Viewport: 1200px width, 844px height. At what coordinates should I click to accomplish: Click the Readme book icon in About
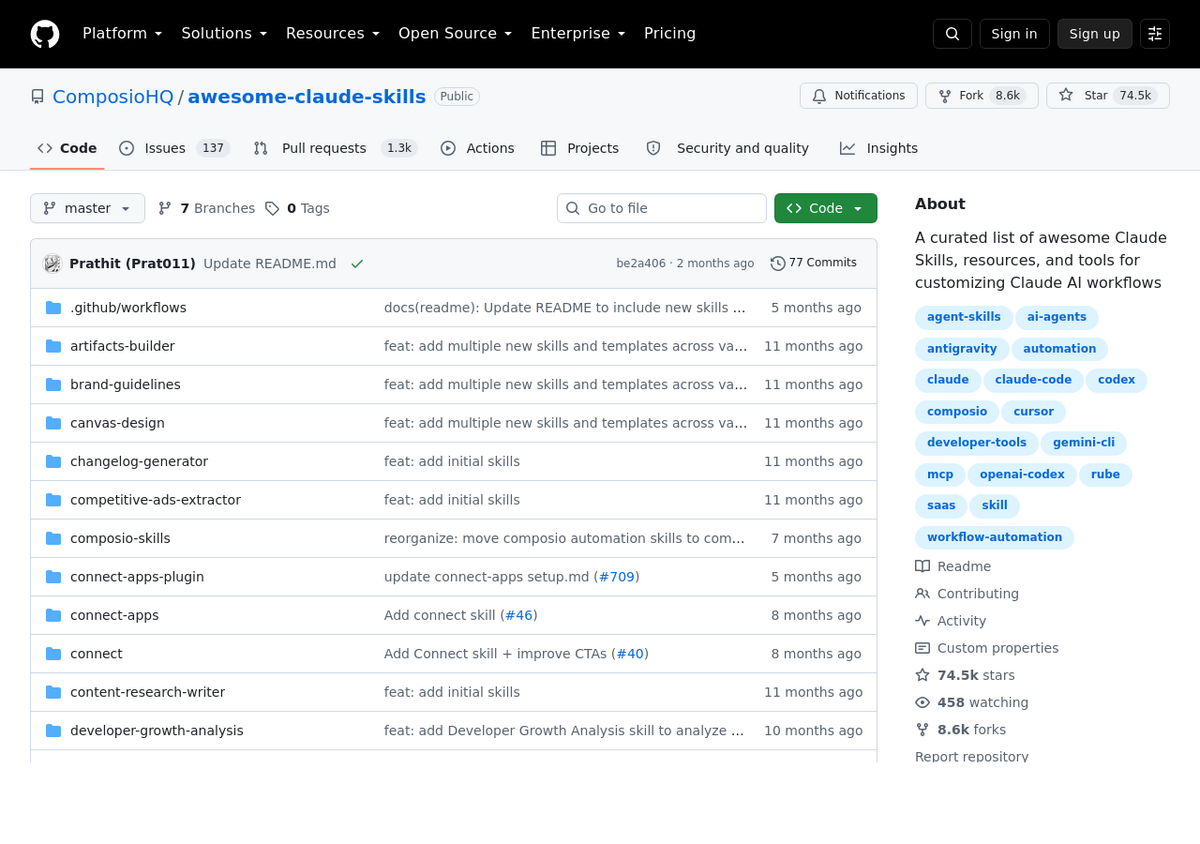[x=922, y=566]
